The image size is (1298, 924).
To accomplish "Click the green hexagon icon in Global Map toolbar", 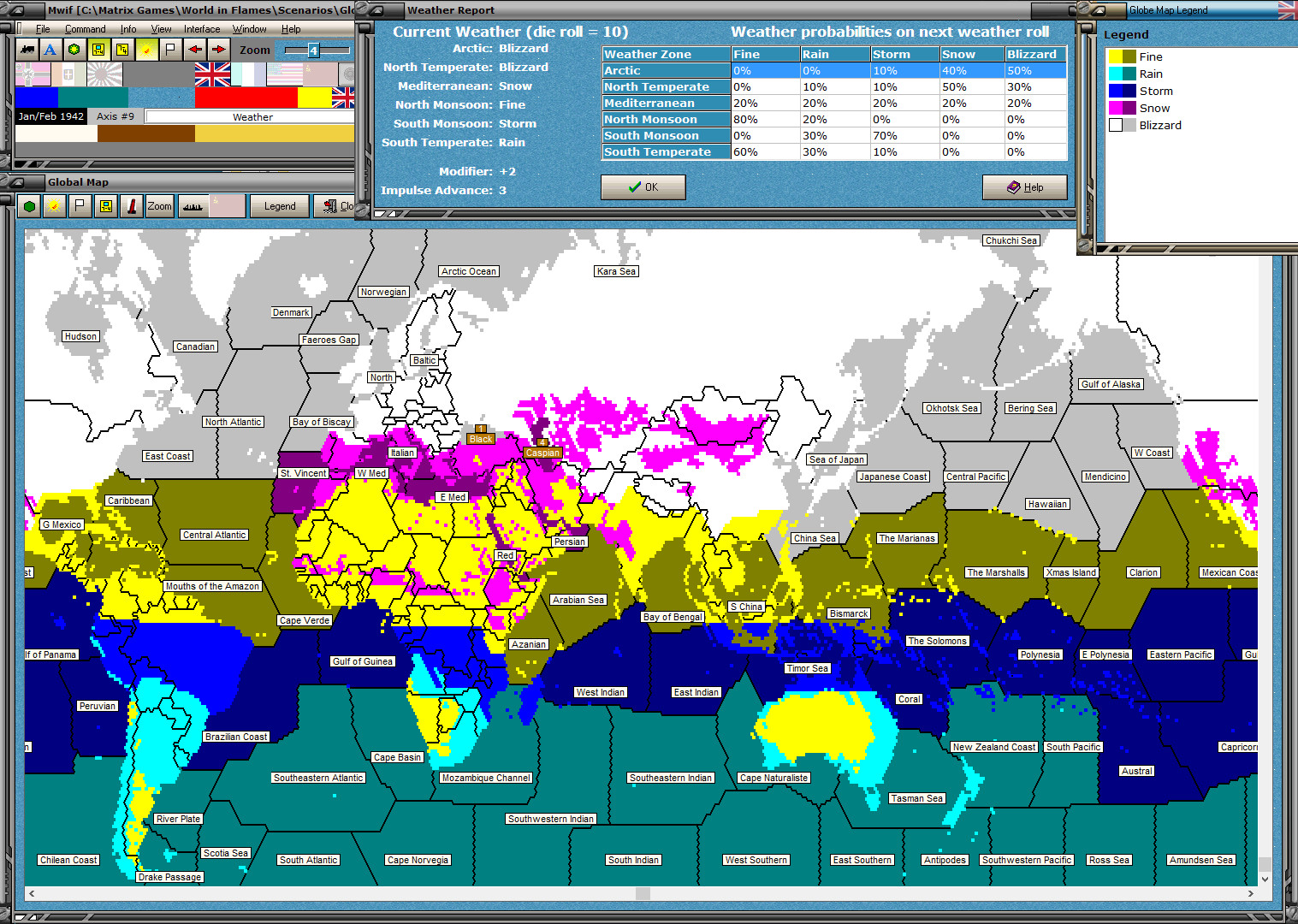I will [30, 206].
